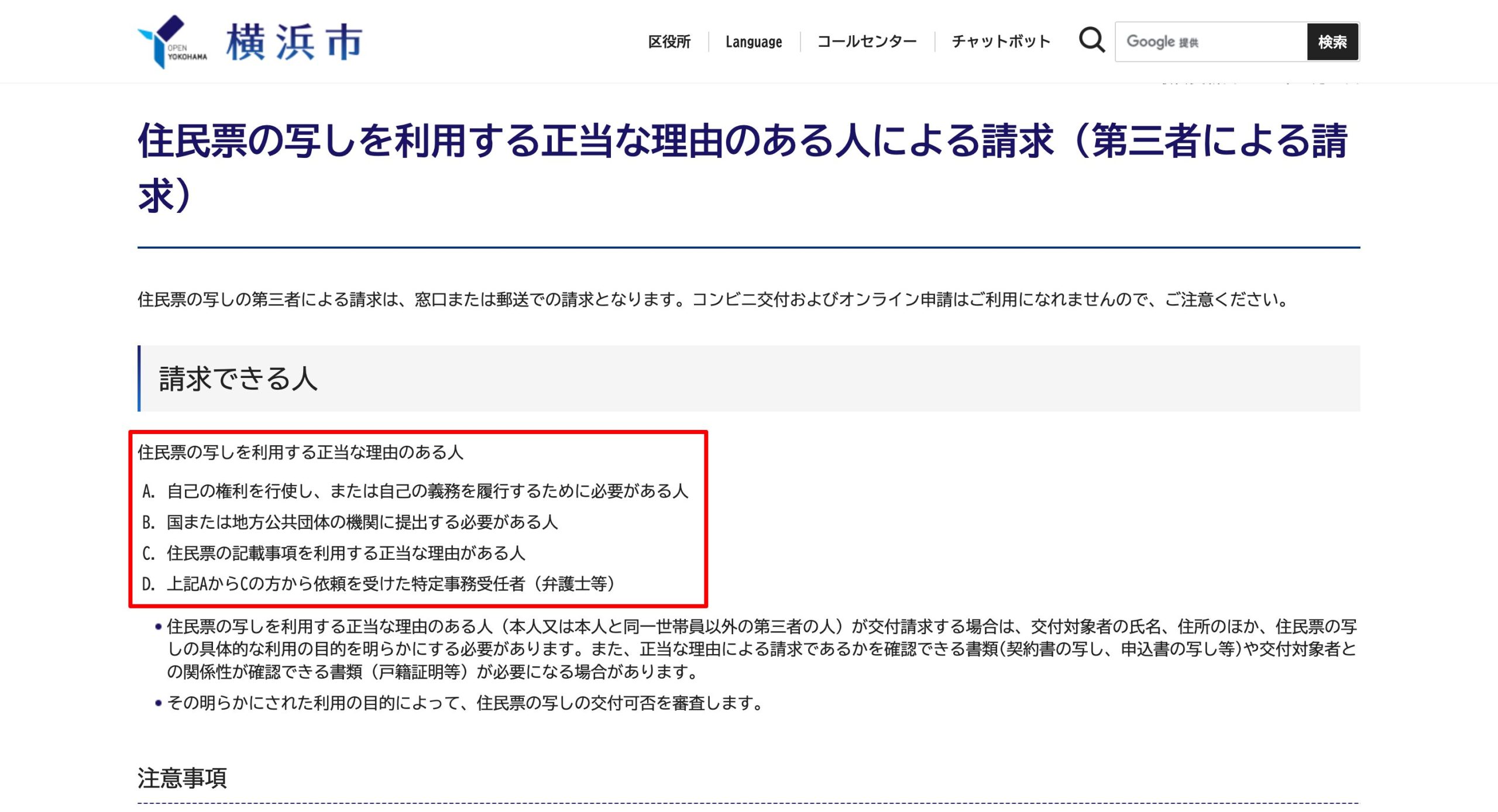Open the チャットボット link

click(1001, 42)
